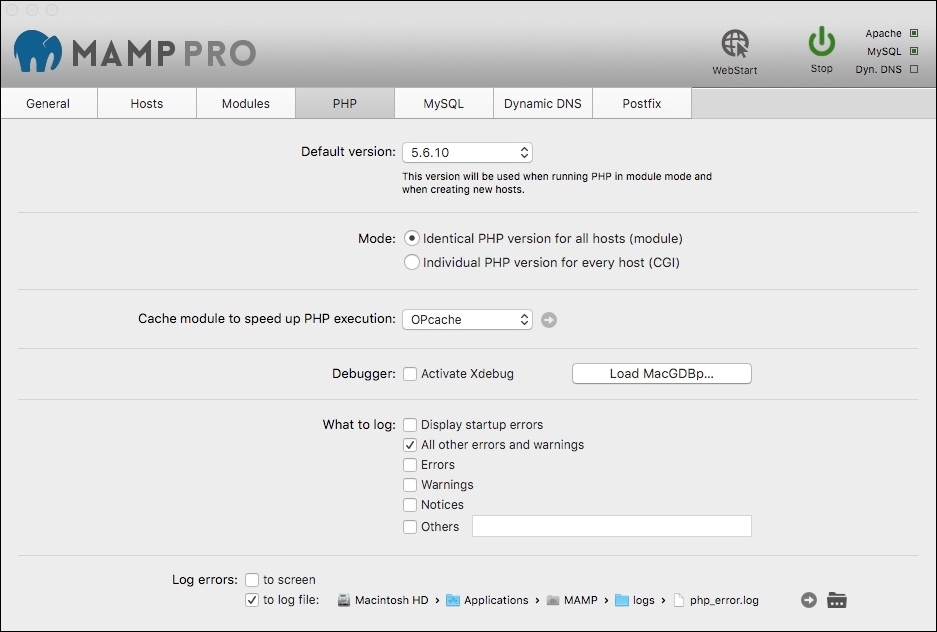Click the WebStart label under globe
937x632 pixels.
click(x=735, y=70)
